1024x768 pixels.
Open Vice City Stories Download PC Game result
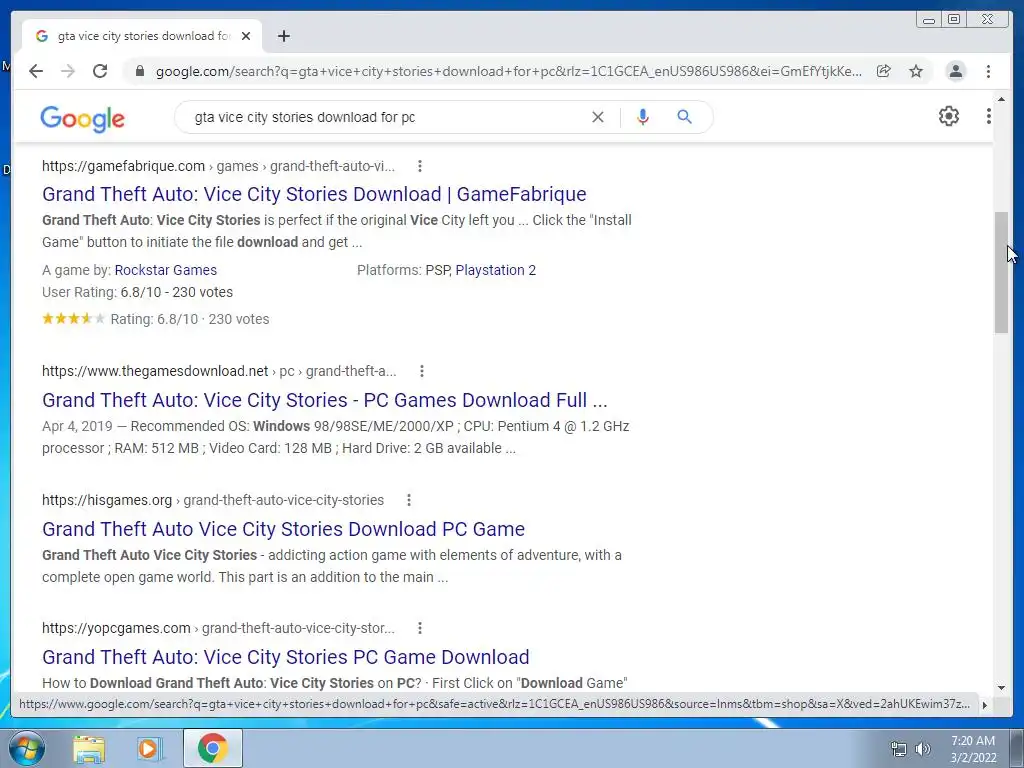(x=283, y=529)
